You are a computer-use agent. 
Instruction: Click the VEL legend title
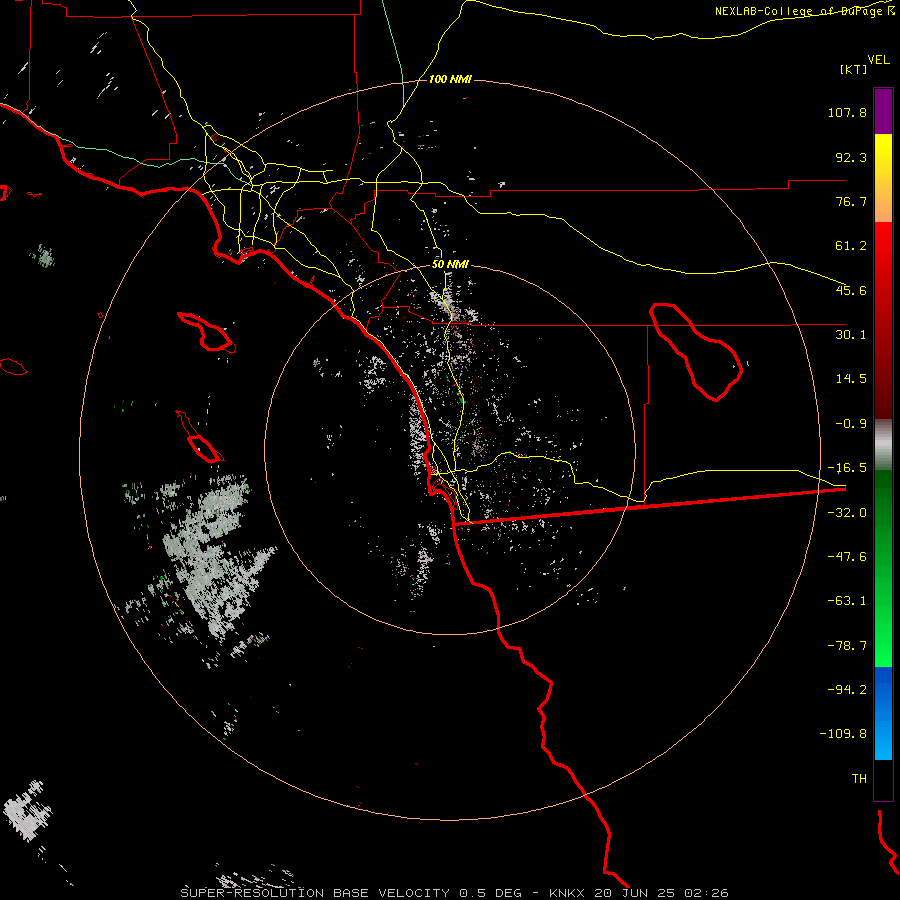click(x=878, y=60)
